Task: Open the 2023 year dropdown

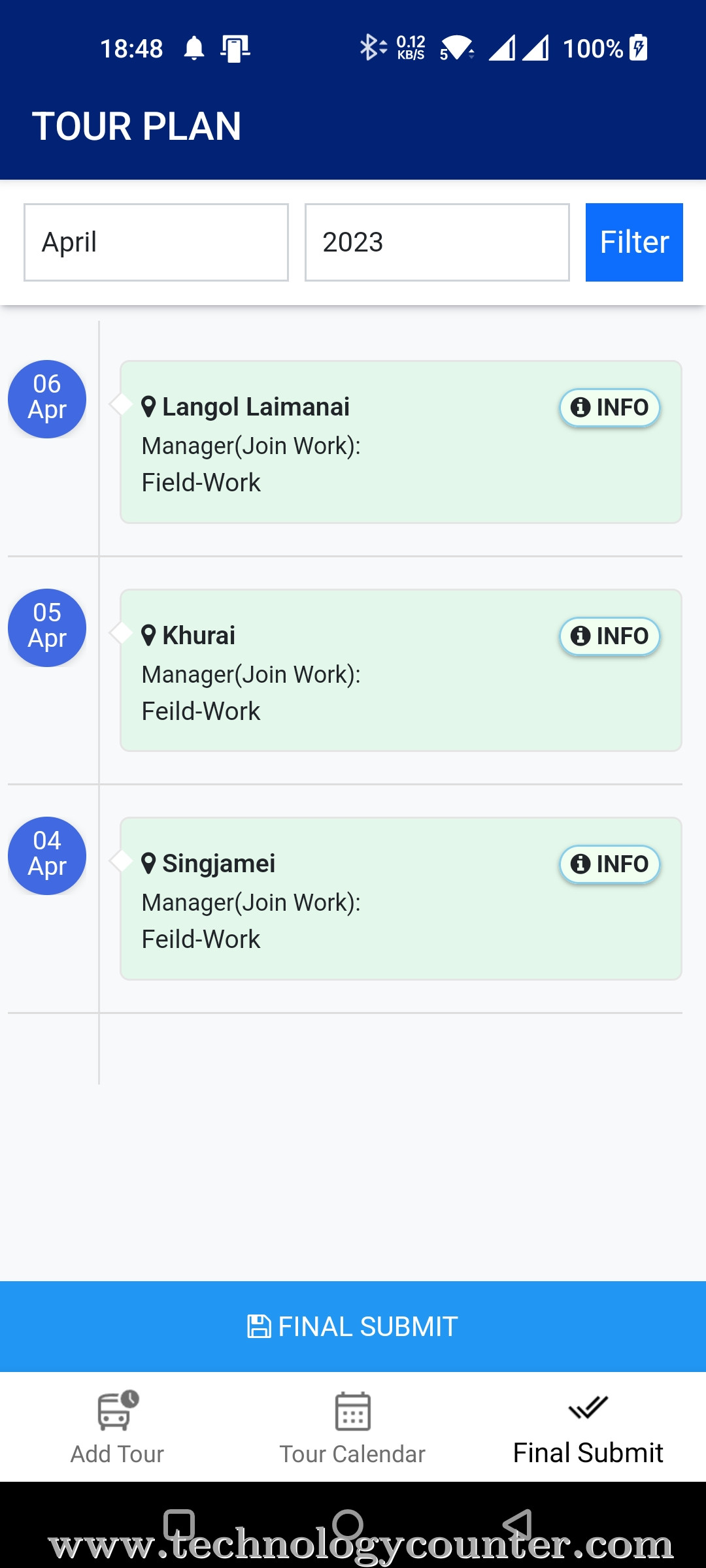Action: coord(437,242)
